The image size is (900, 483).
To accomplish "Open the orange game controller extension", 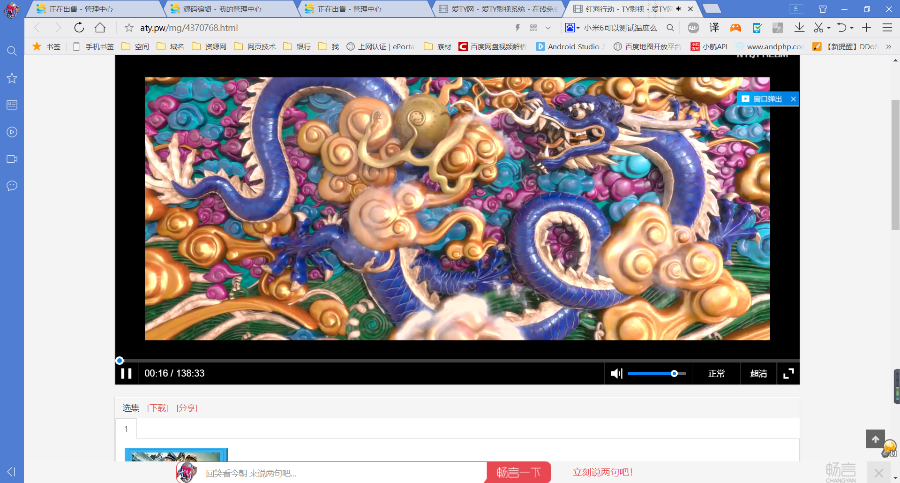I will 735,28.
